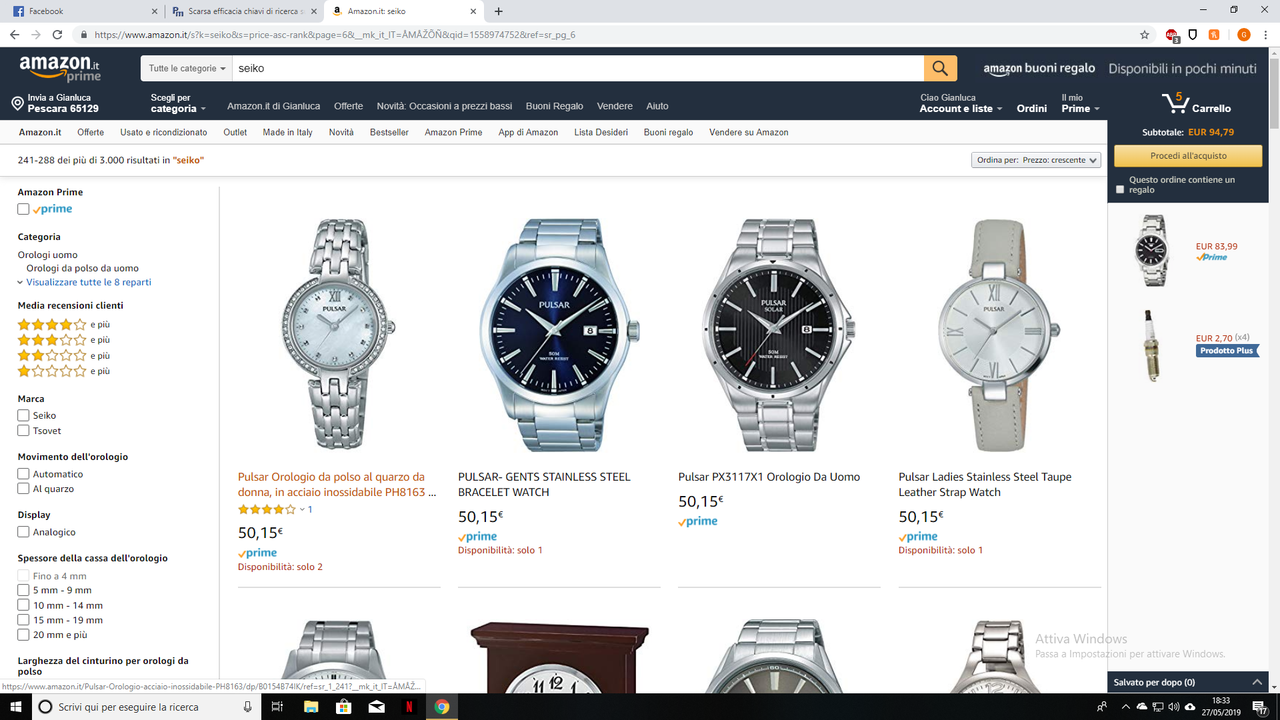Click star rating of first Pulsar watch
This screenshot has width=1280, height=720.
point(267,510)
